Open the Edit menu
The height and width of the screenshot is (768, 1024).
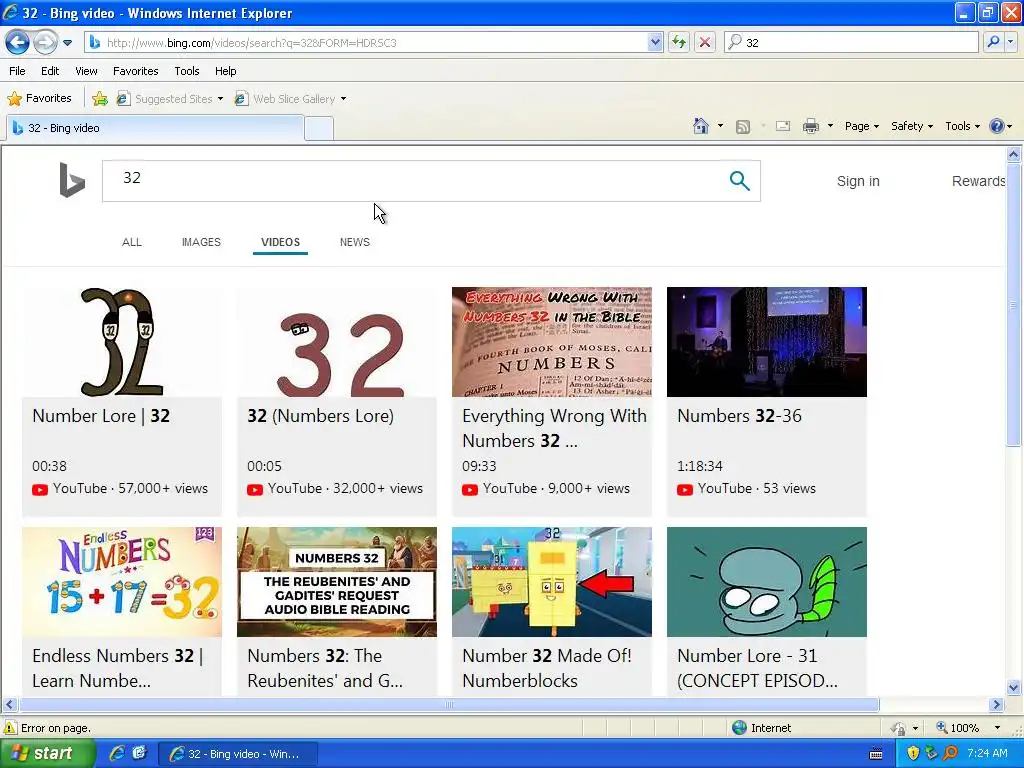pyautogui.click(x=50, y=71)
